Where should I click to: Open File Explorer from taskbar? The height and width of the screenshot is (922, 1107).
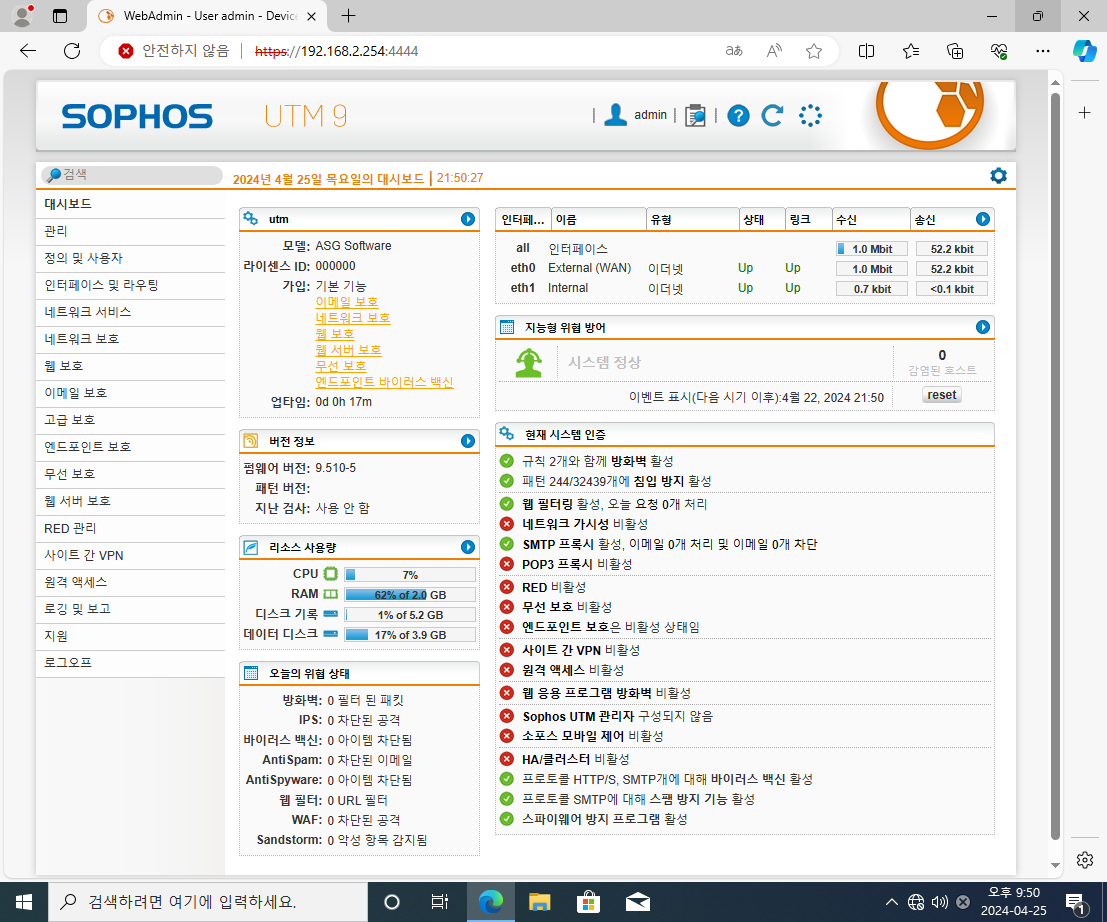(x=539, y=902)
